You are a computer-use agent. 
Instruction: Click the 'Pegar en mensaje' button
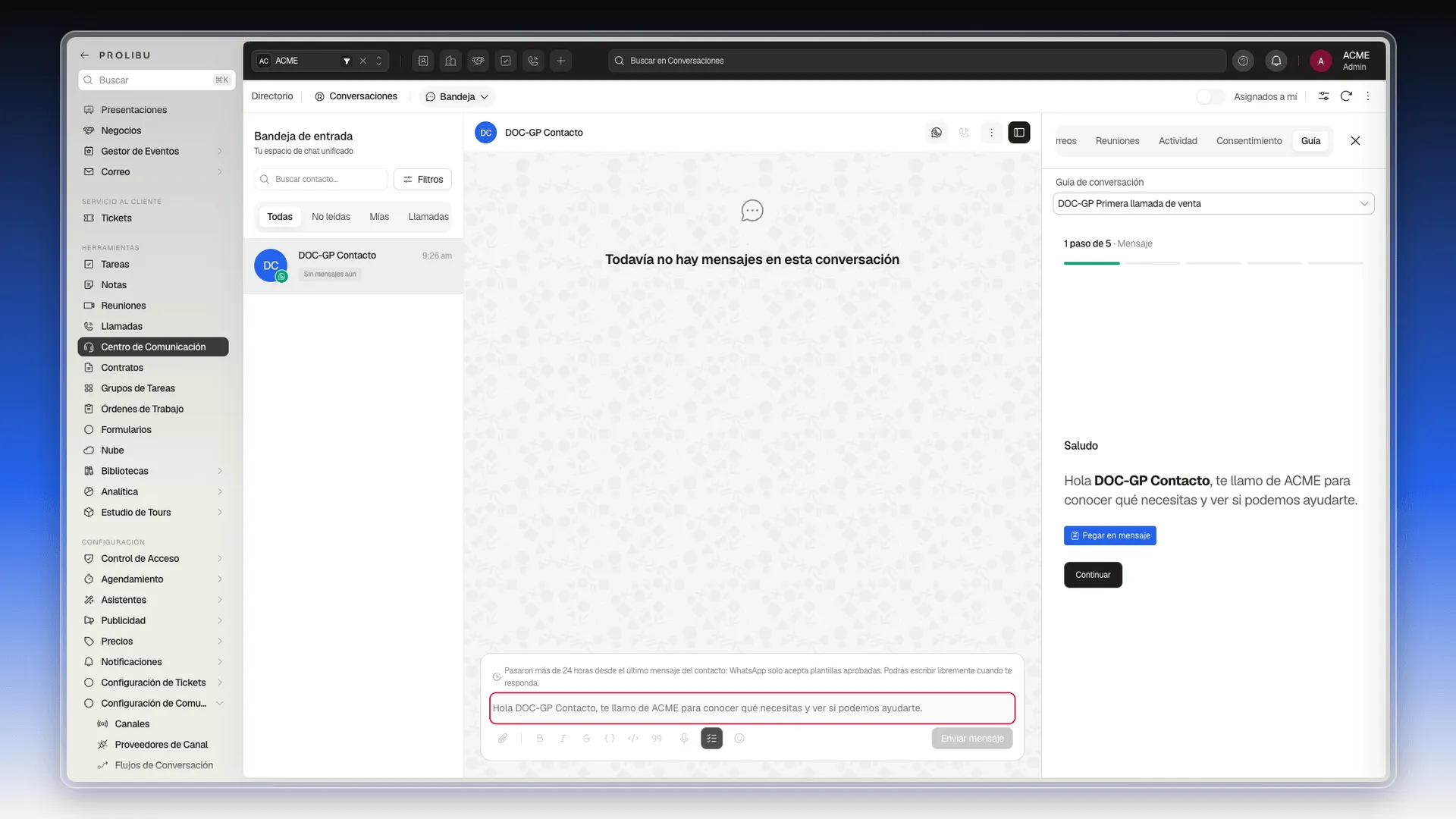[1109, 535]
